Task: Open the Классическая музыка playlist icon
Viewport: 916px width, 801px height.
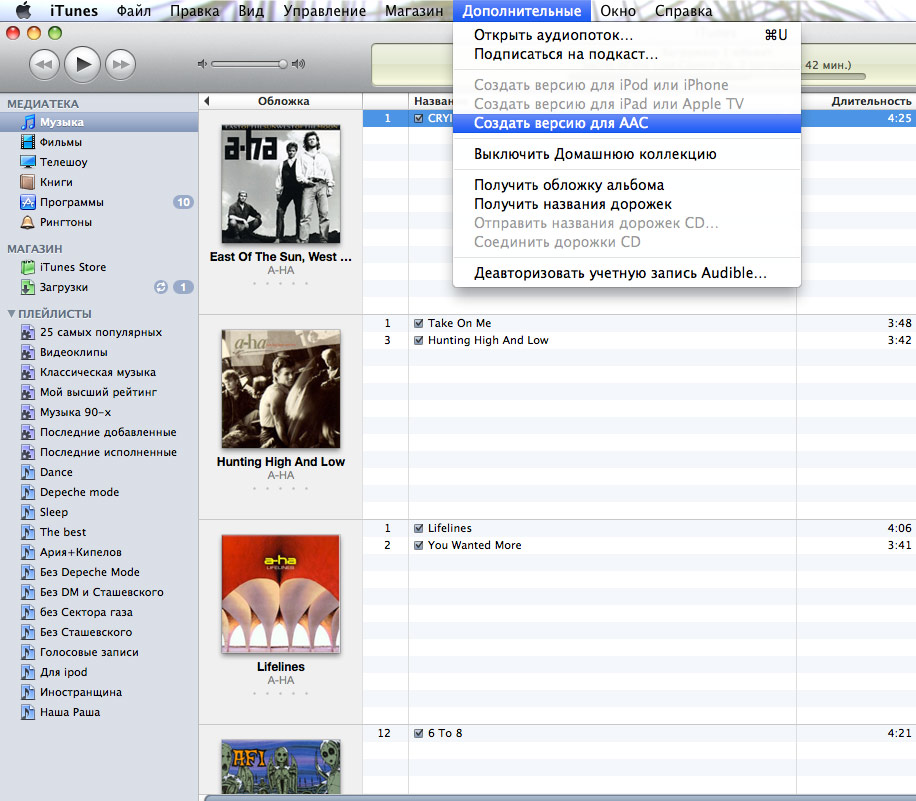Action: point(27,372)
